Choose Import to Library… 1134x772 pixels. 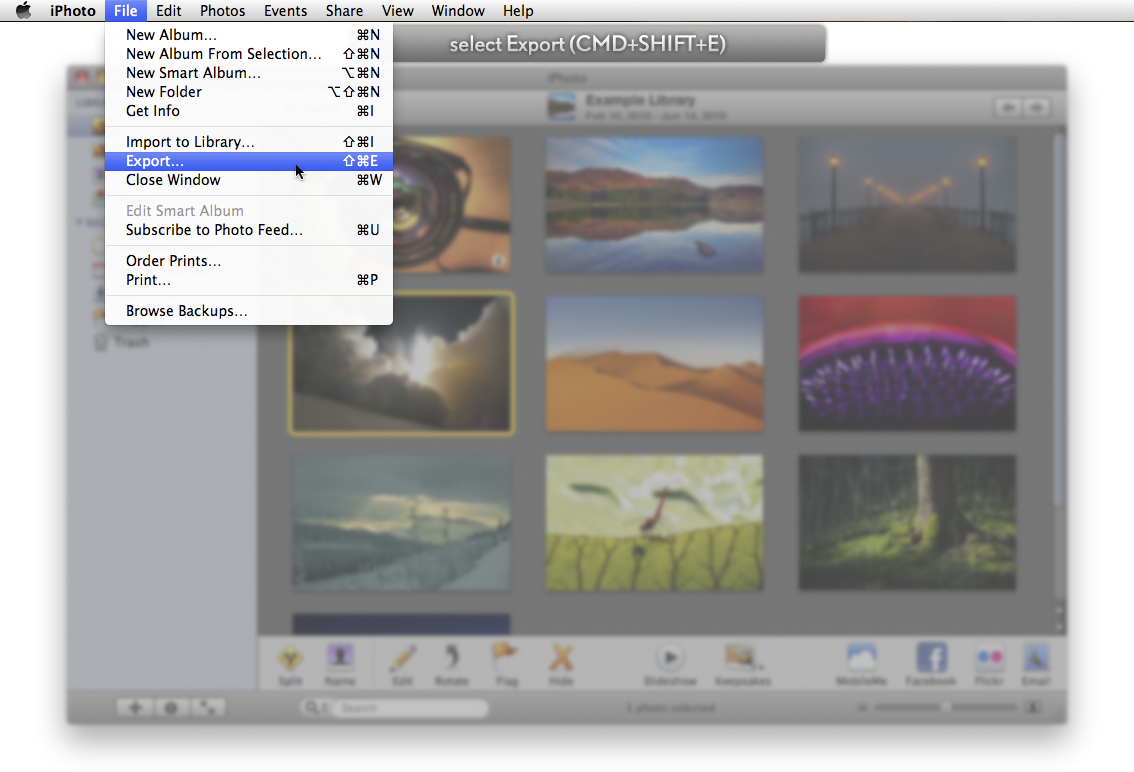point(249,142)
